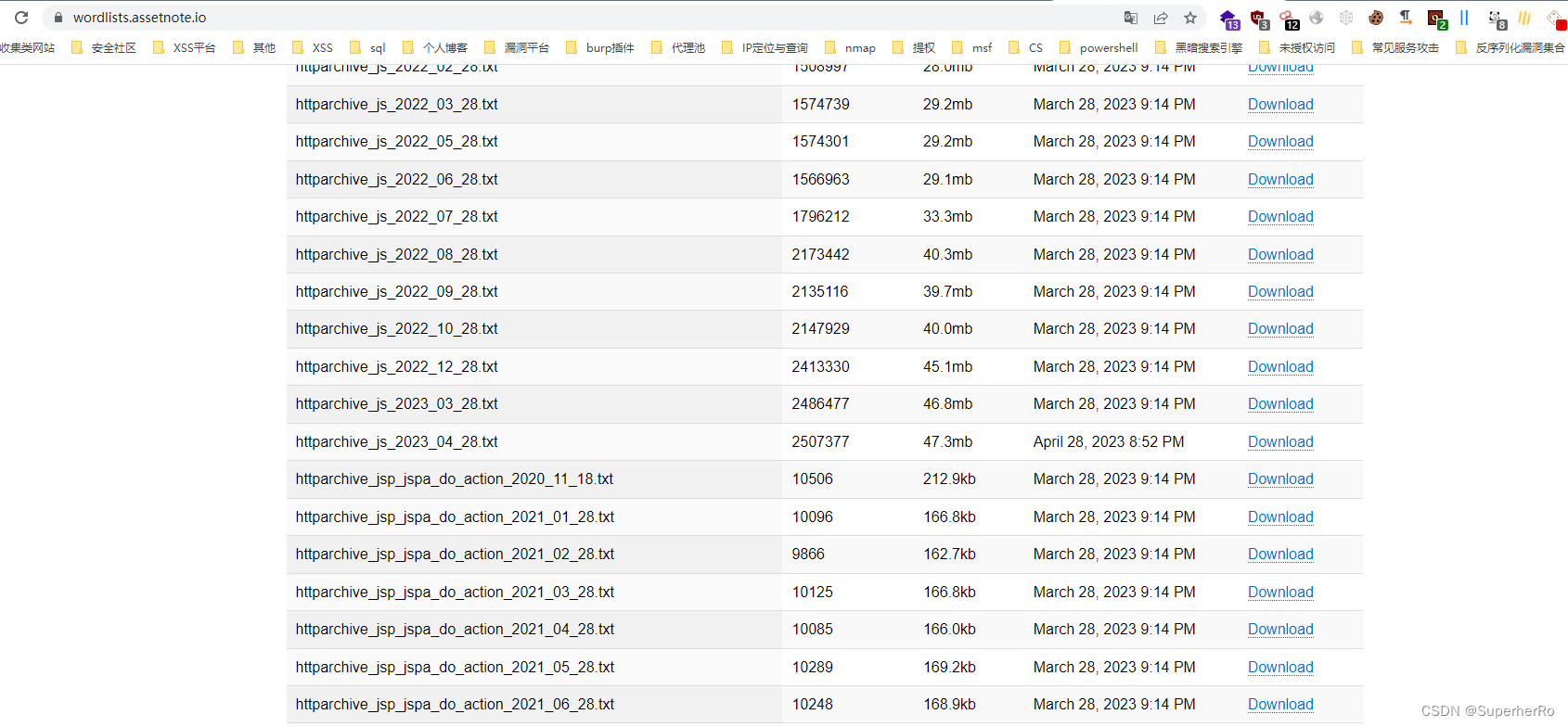Open the 黑暗搜索引擎 bookmark folder
1568x727 pixels.
click(1199, 47)
